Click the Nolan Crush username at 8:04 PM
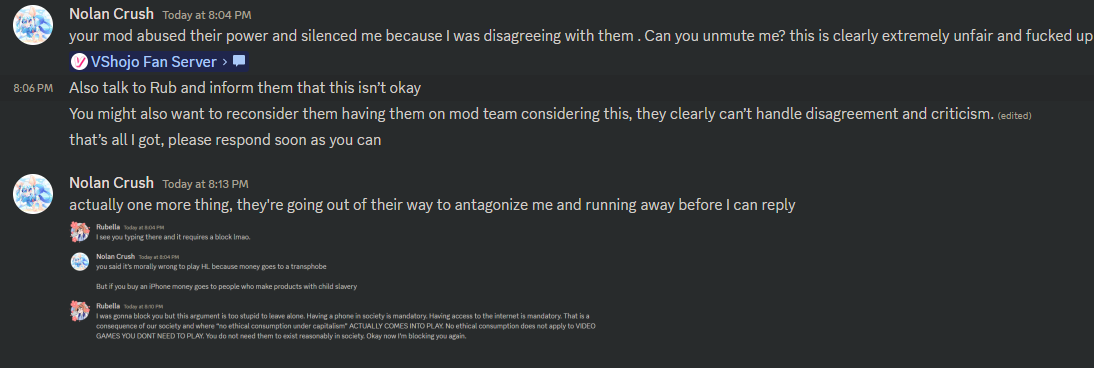Viewport: 1094px width, 368px height. point(112,14)
